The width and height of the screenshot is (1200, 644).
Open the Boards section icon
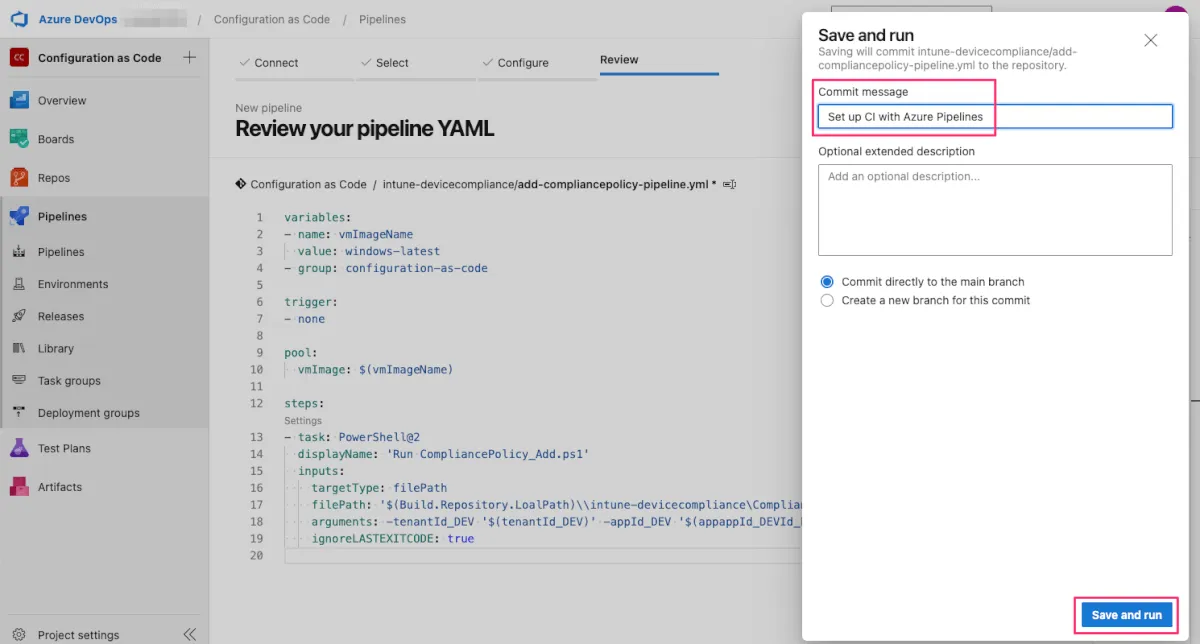(19, 139)
